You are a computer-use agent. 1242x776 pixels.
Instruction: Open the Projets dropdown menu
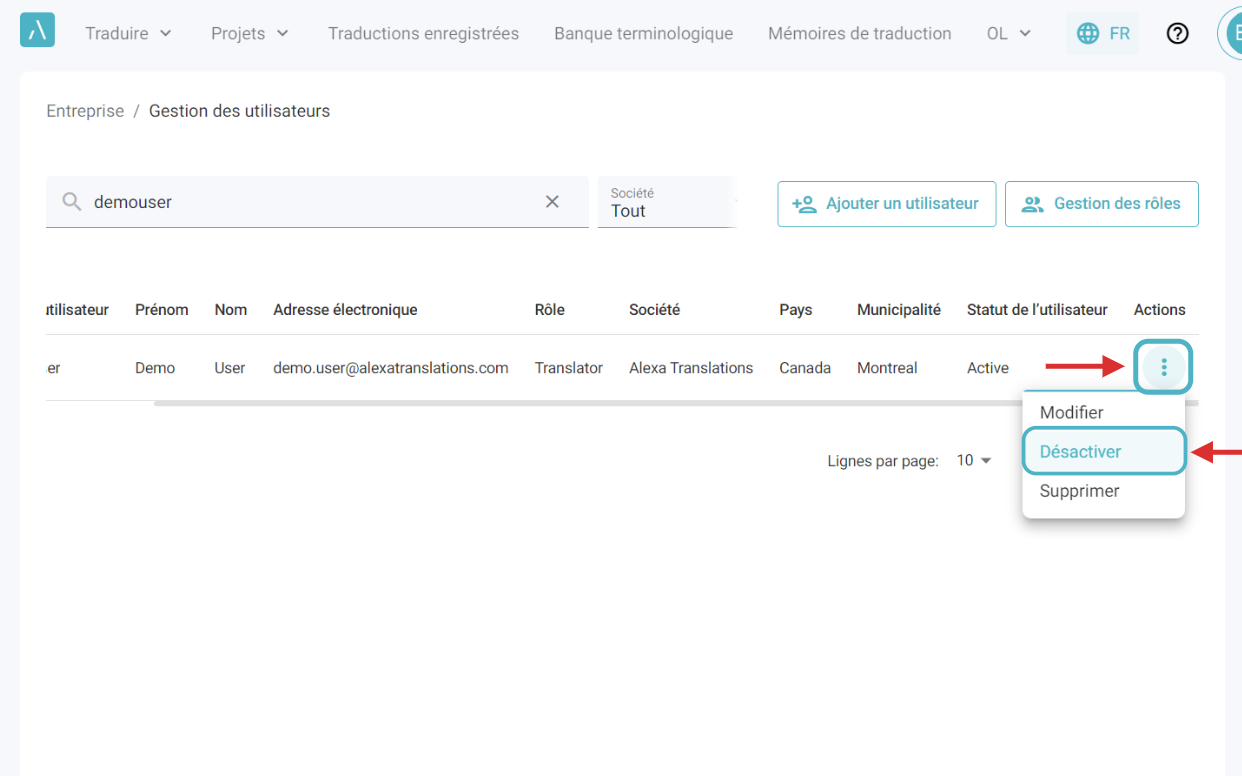coord(250,33)
